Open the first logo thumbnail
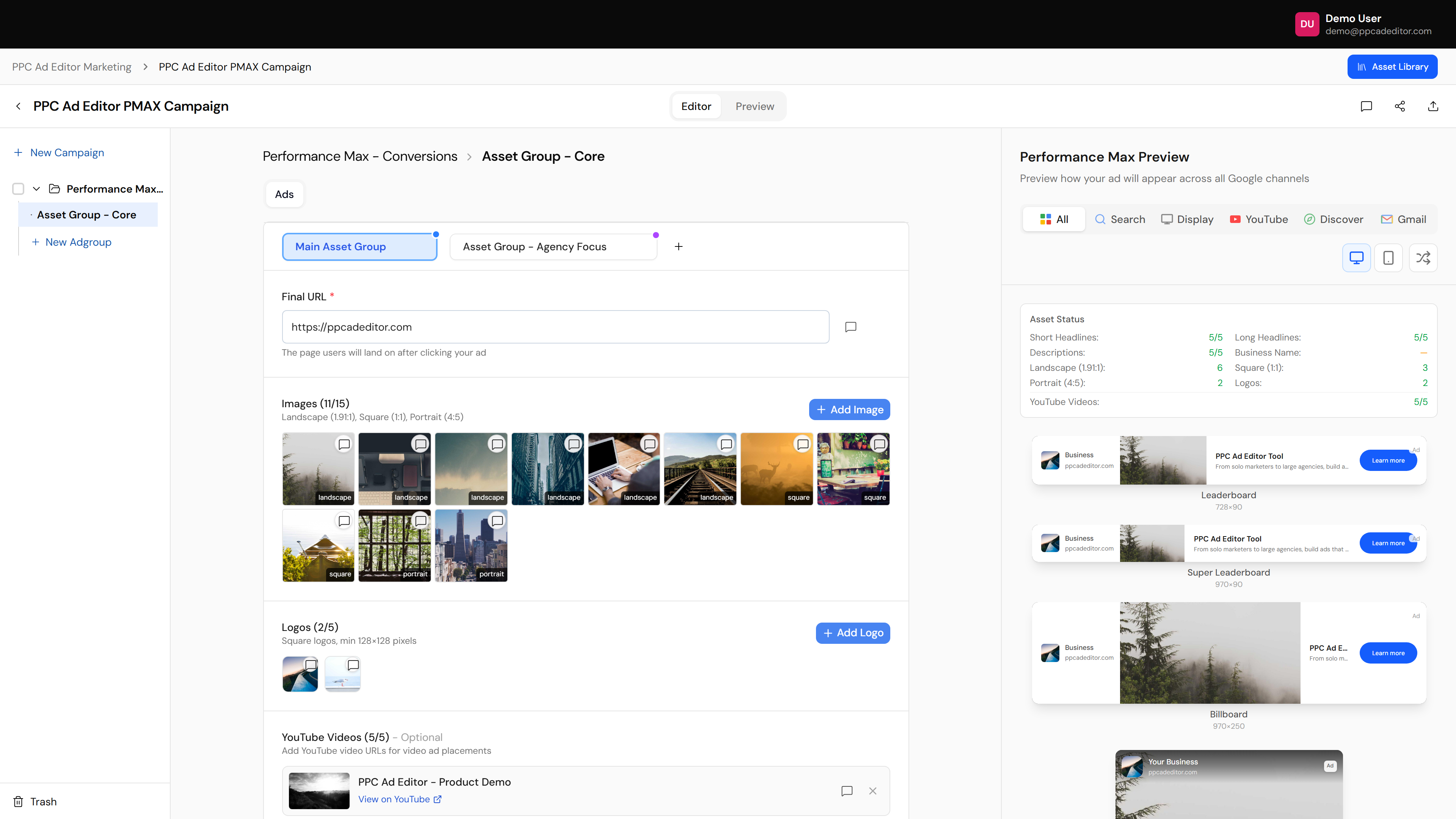 coord(300,674)
